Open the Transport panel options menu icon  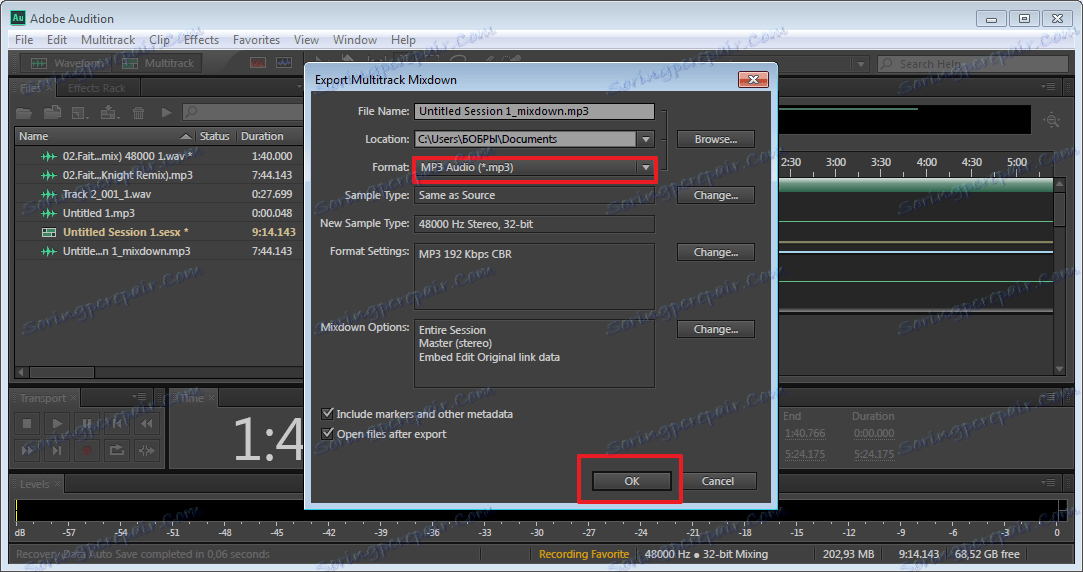point(140,397)
